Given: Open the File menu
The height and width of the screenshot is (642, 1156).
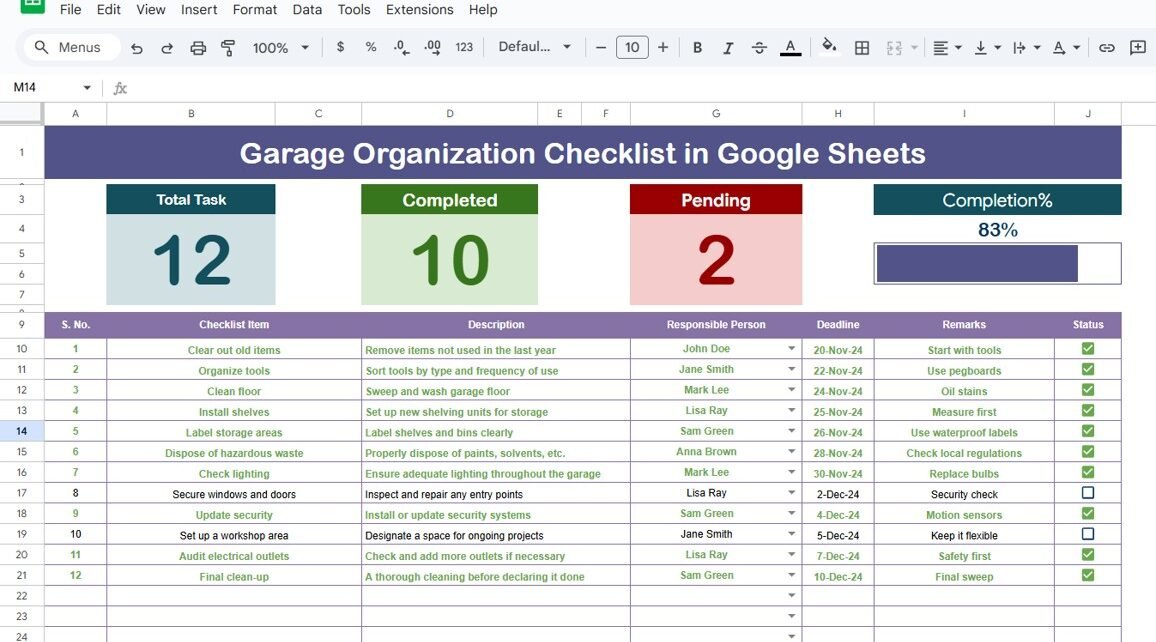Looking at the screenshot, I should [x=71, y=10].
